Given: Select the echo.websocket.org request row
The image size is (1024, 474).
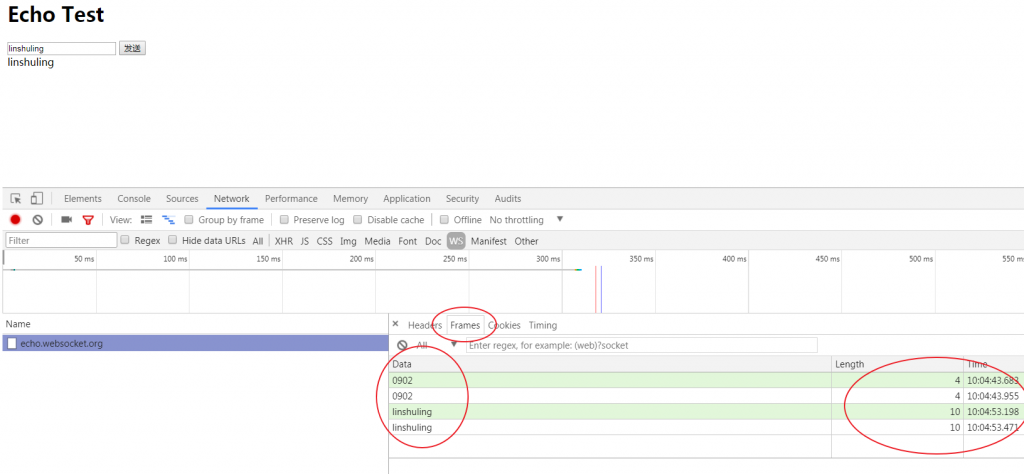Looking at the screenshot, I should pyautogui.click(x=195, y=343).
